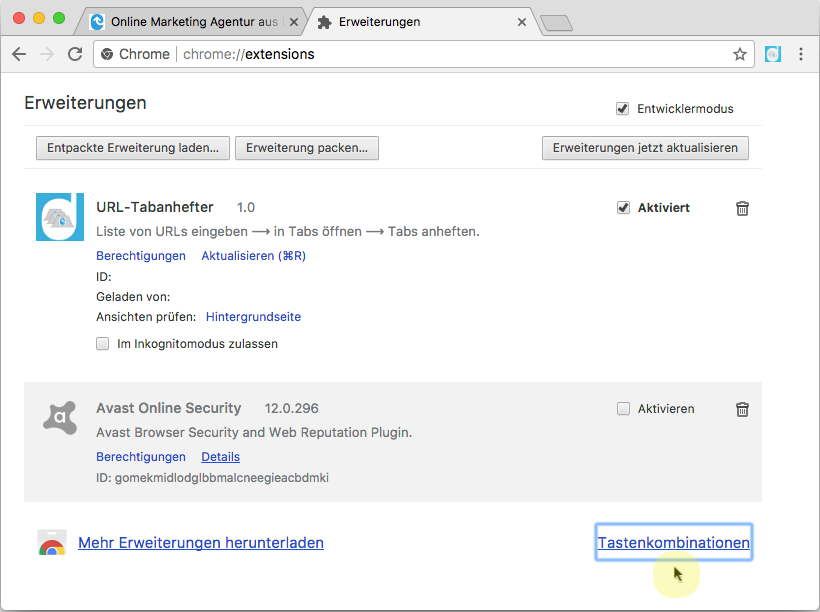Click Entpackte Erweiterung laden button
The image size is (820, 612).
coord(133,148)
